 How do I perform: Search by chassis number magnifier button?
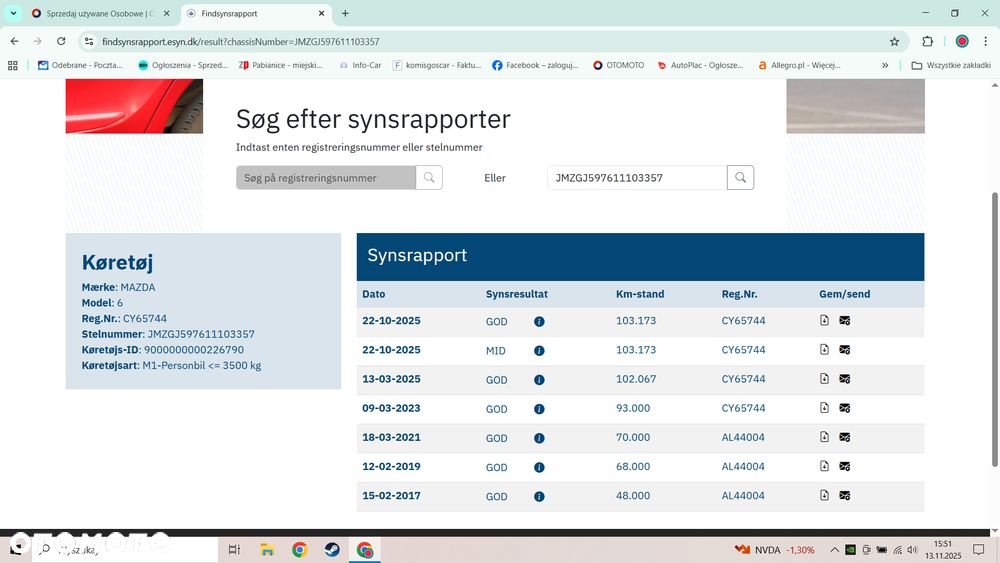740,178
